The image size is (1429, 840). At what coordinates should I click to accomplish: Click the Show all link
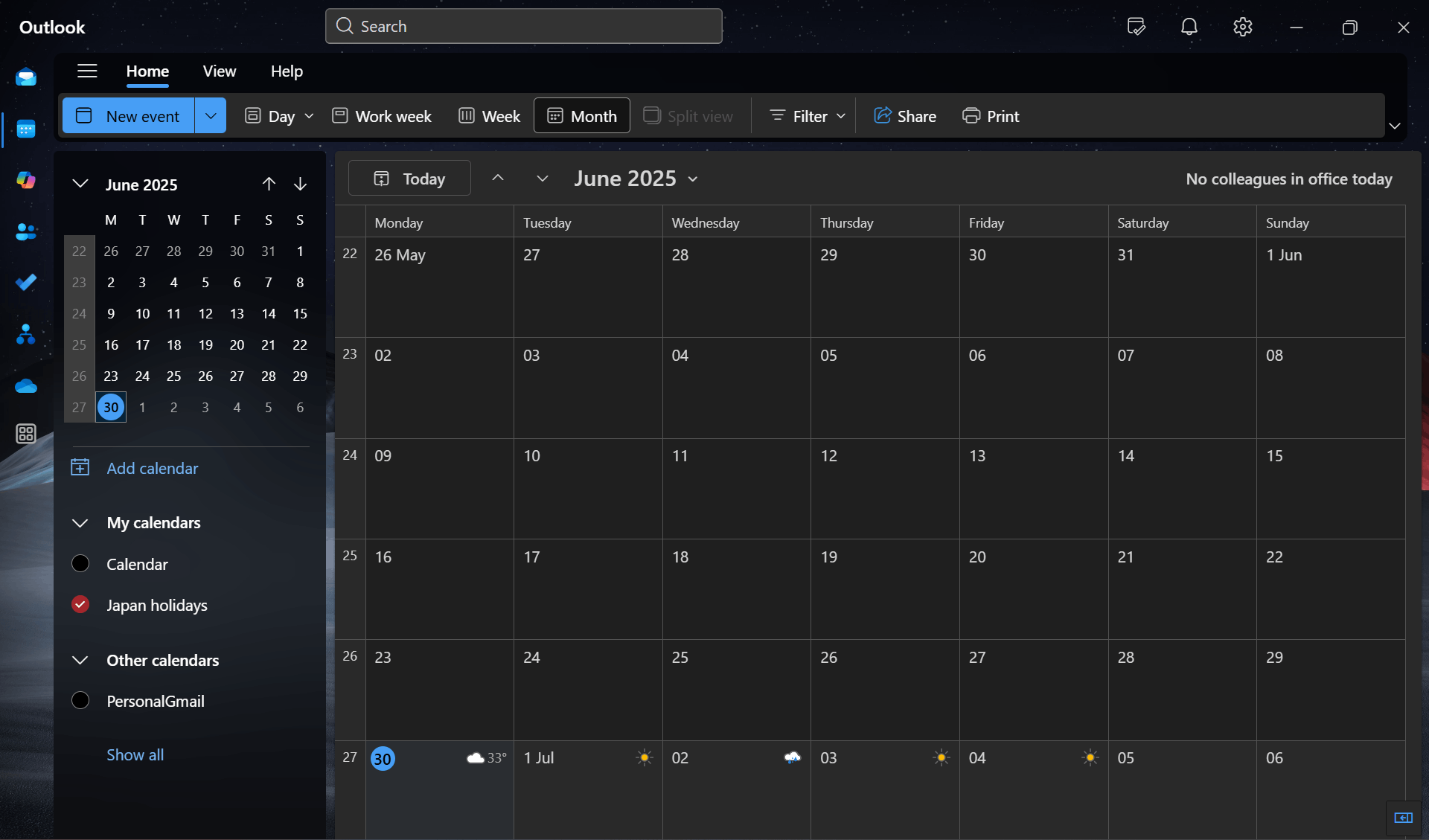coord(135,754)
